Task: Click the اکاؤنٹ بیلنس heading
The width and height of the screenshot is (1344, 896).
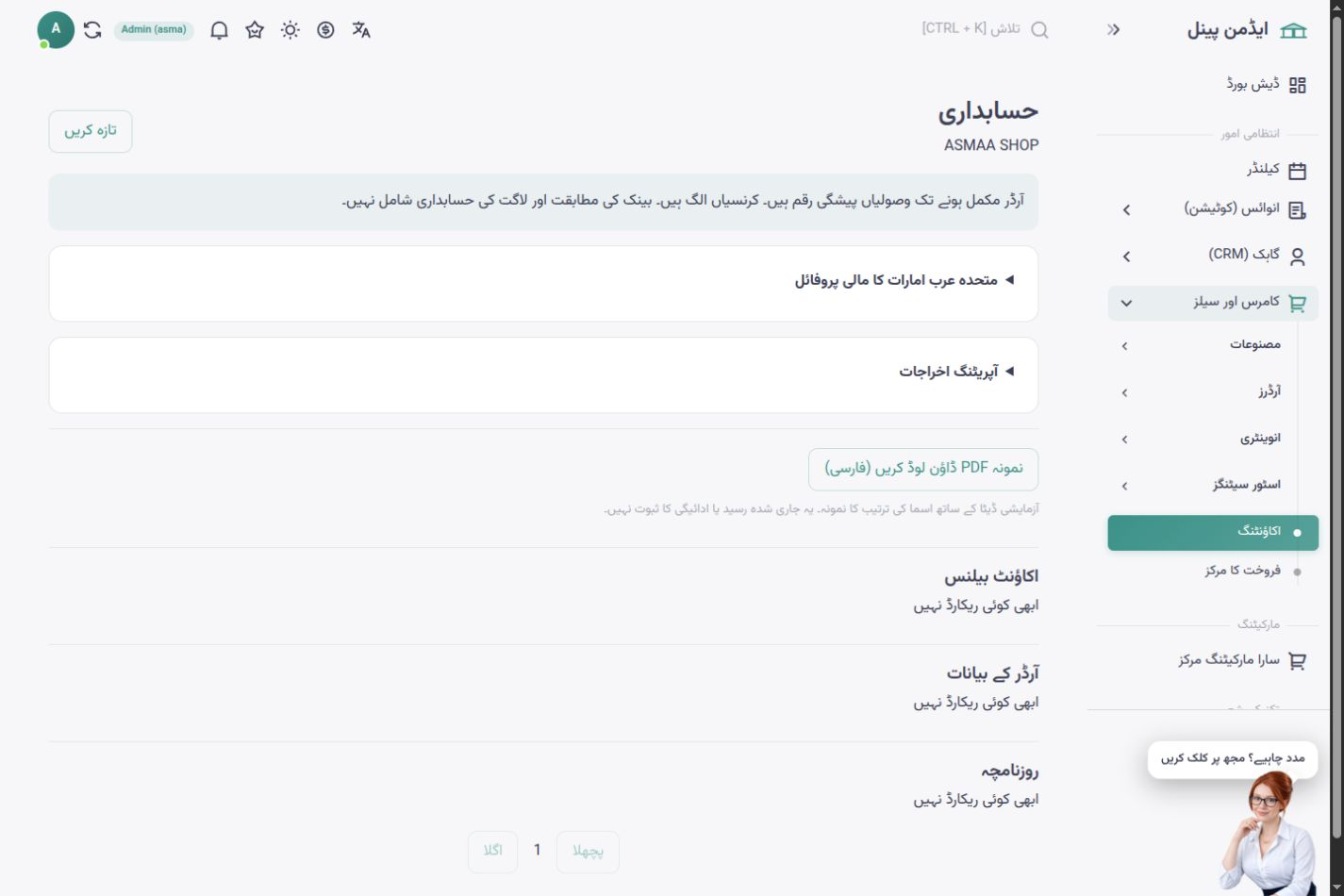Action: pos(991,576)
